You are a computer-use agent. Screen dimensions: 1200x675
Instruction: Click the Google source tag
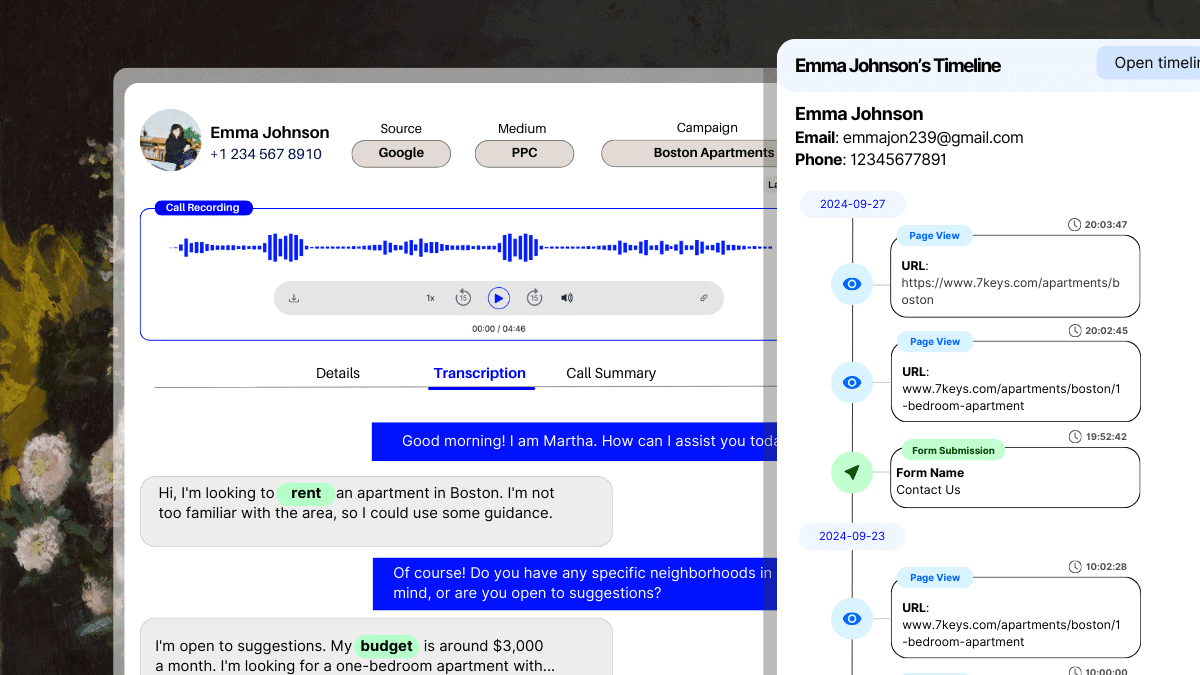coord(401,153)
